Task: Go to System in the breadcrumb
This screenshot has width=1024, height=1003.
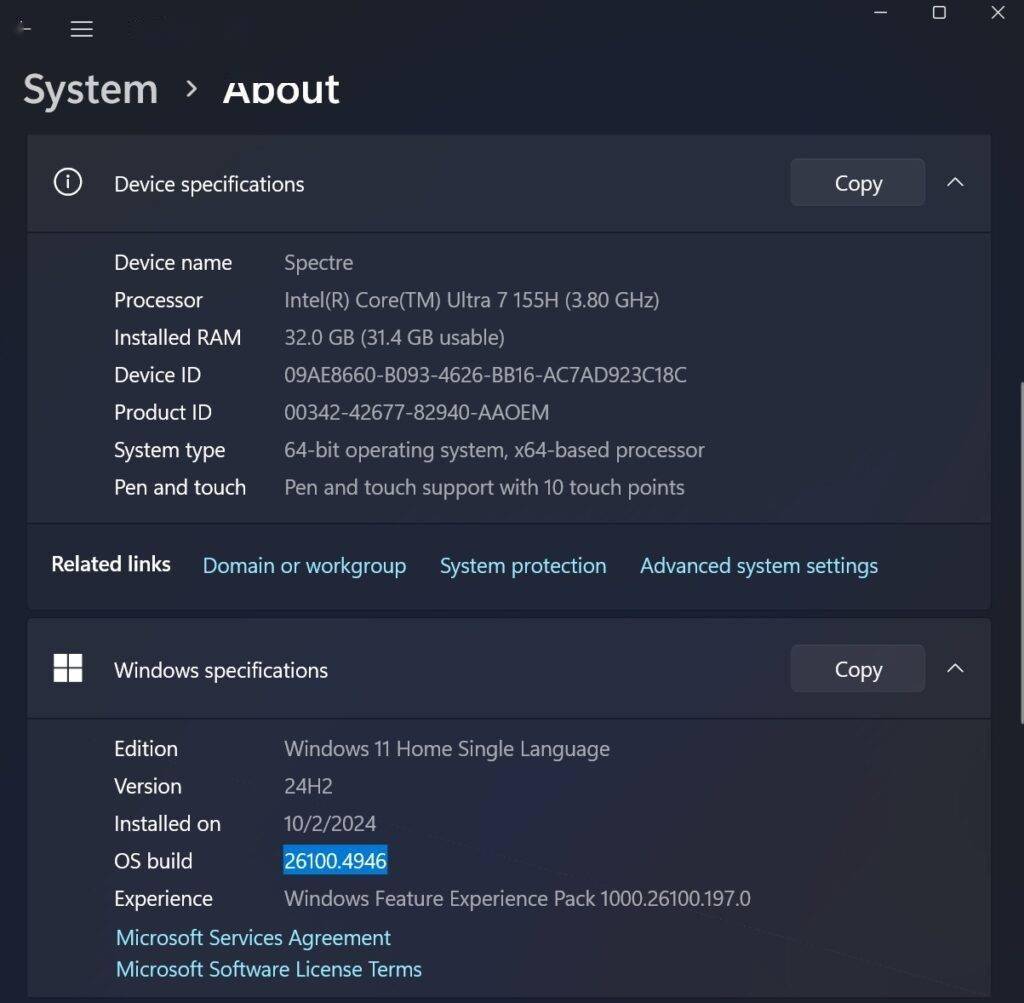Action: 91,90
